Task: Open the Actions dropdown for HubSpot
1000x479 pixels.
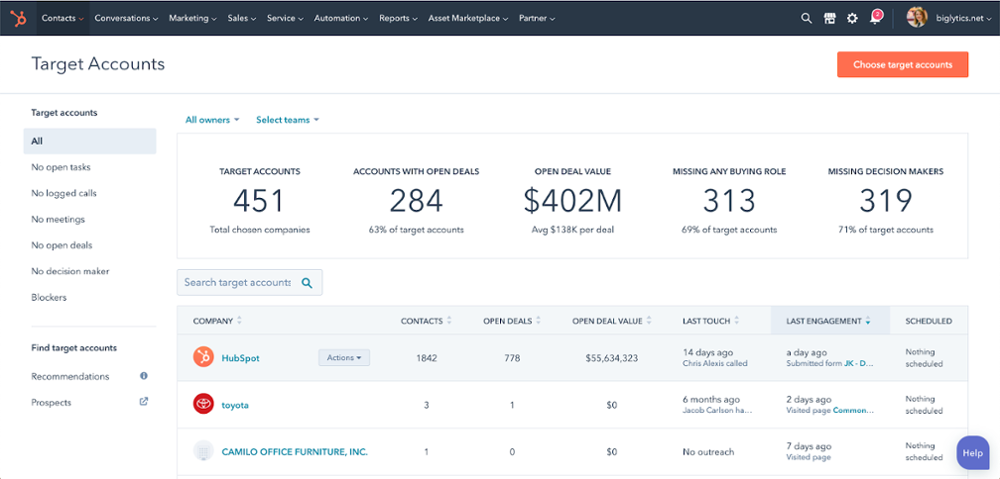Action: click(x=344, y=358)
